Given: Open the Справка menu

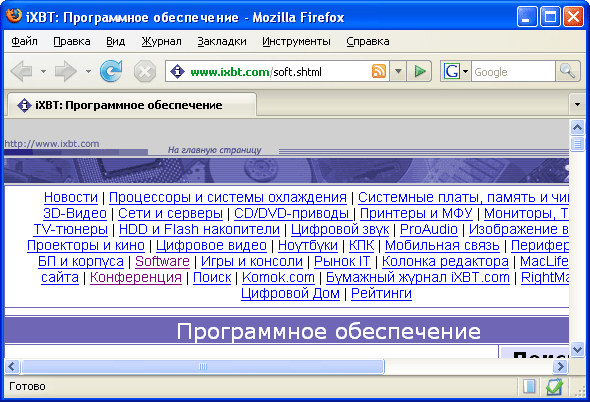Looking at the screenshot, I should 368,41.
